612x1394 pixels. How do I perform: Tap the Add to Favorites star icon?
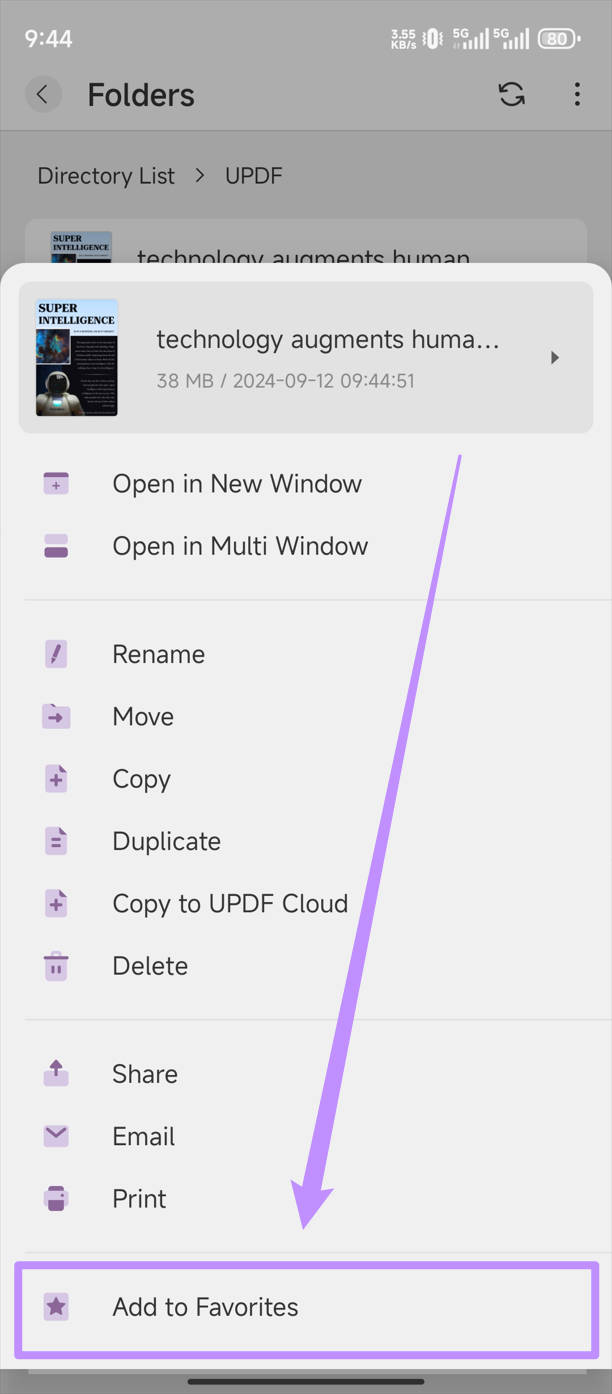point(56,1306)
